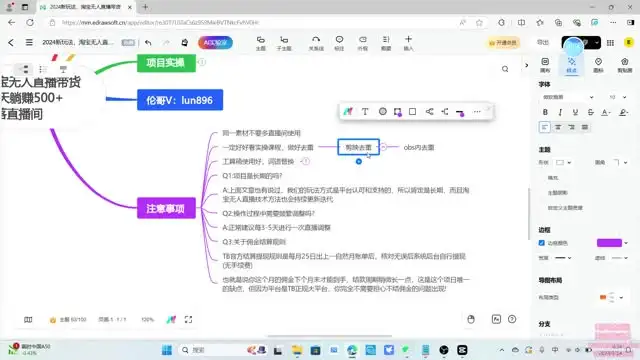Add a boundary (外框)
This screenshot has height=360, width=640.
click(362, 43)
